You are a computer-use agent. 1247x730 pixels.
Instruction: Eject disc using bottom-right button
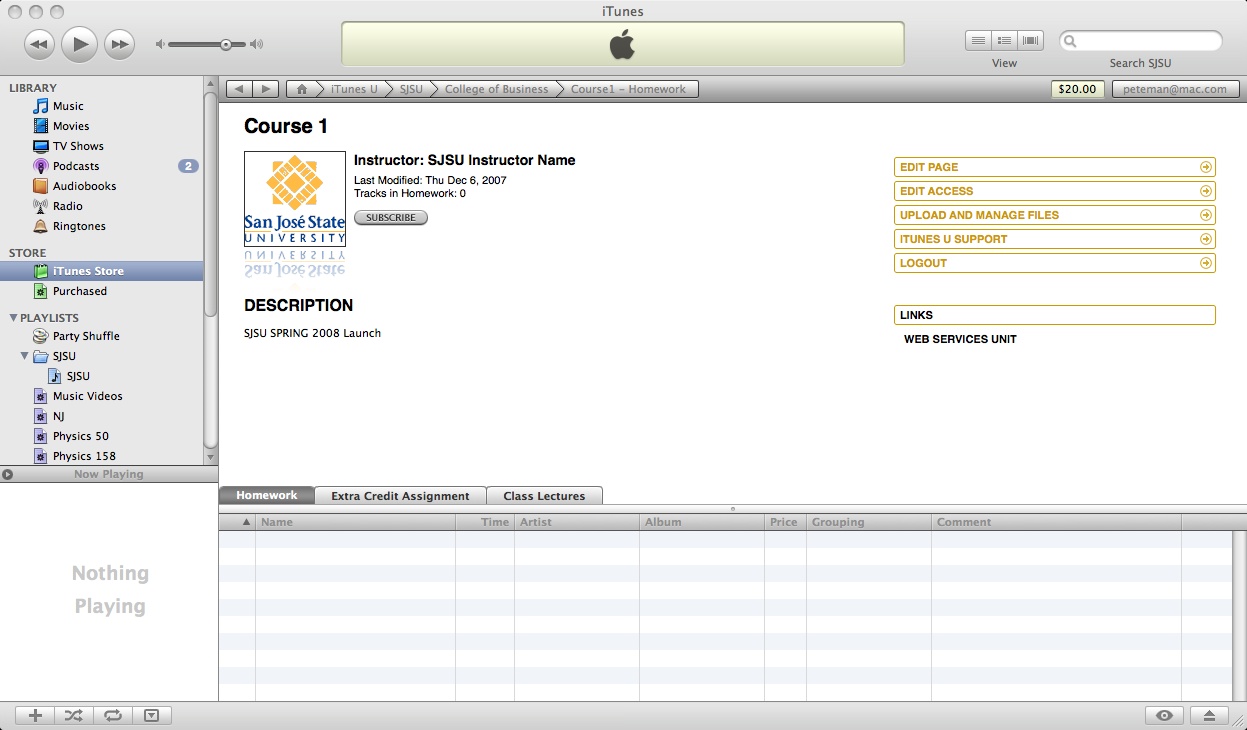pyautogui.click(x=1209, y=715)
